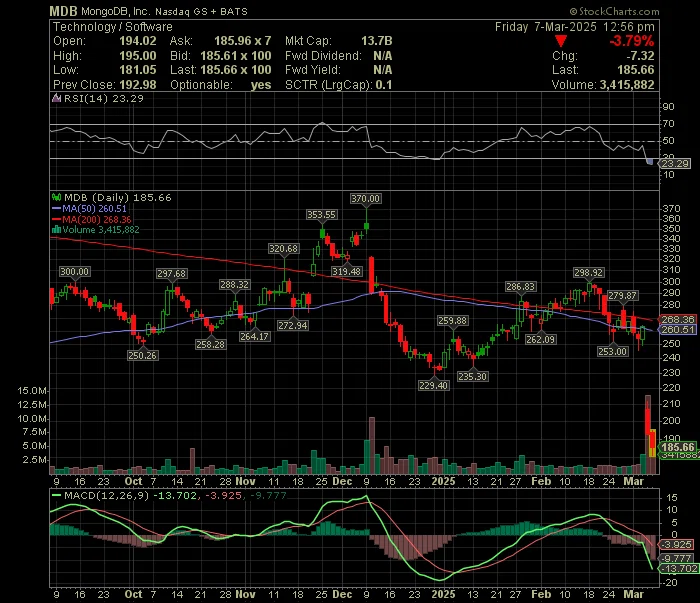The image size is (700, 603).
Task: Click the StockCharts.com watermark link
Action: point(614,11)
